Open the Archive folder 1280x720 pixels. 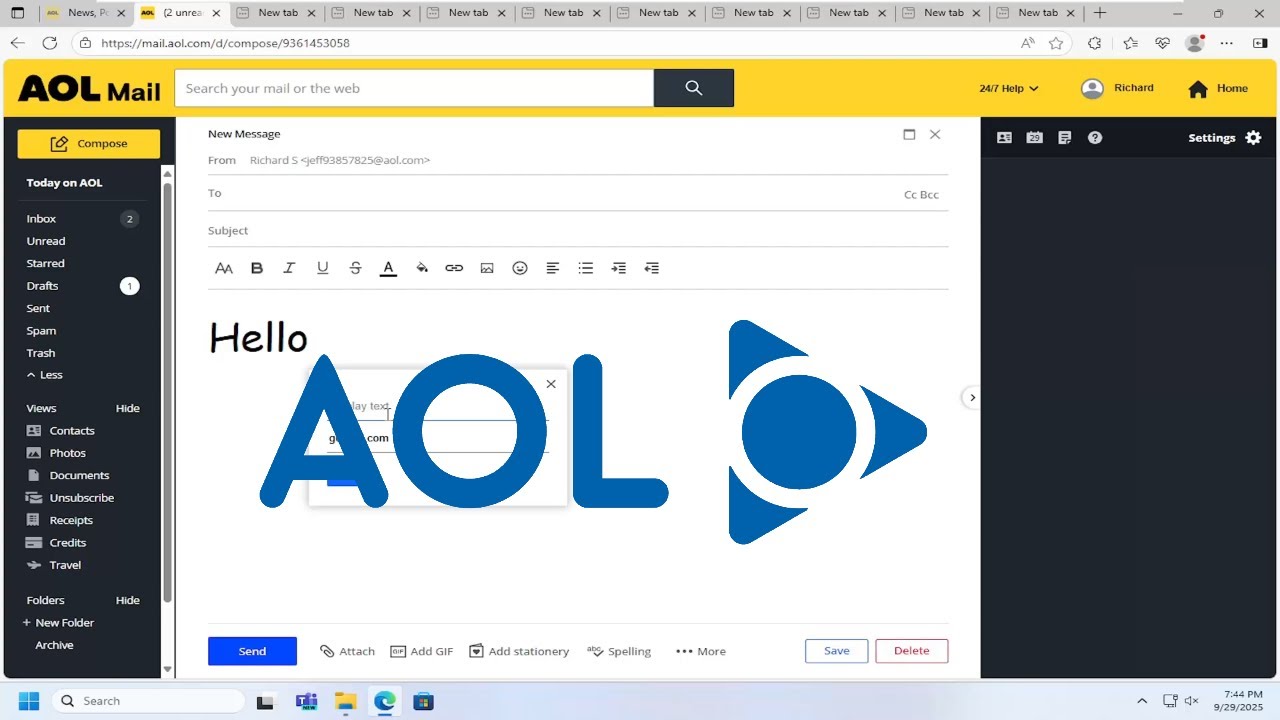click(54, 645)
